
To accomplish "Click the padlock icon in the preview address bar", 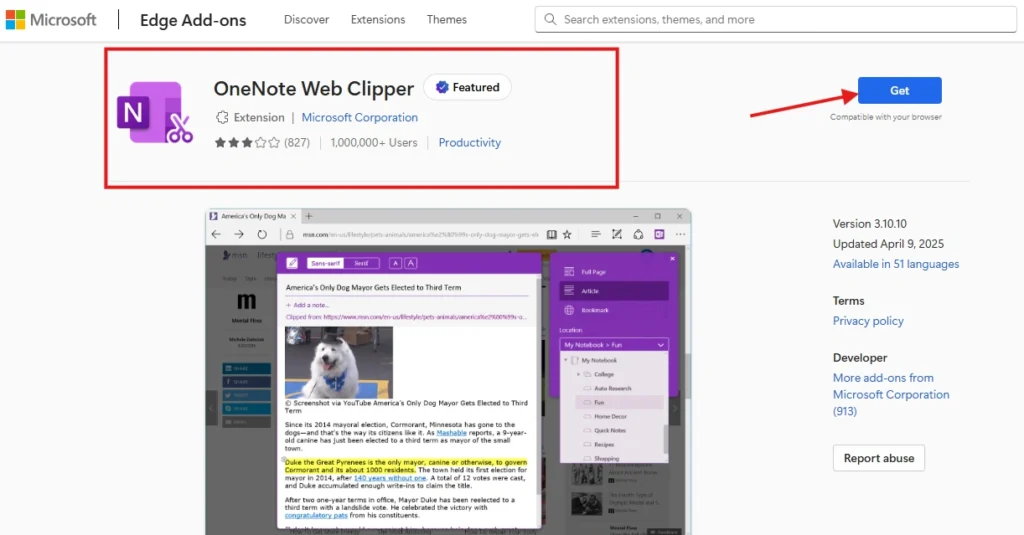I will 290,235.
